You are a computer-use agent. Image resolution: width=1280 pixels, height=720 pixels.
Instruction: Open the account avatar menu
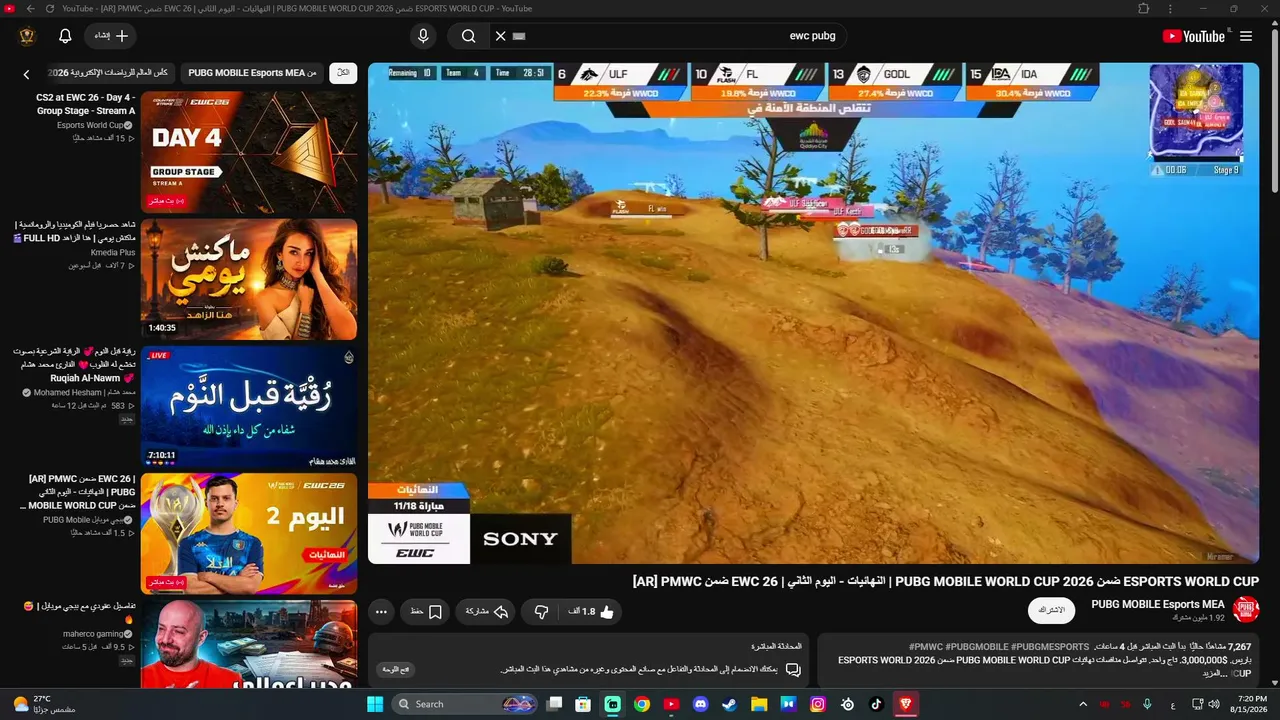pos(27,36)
